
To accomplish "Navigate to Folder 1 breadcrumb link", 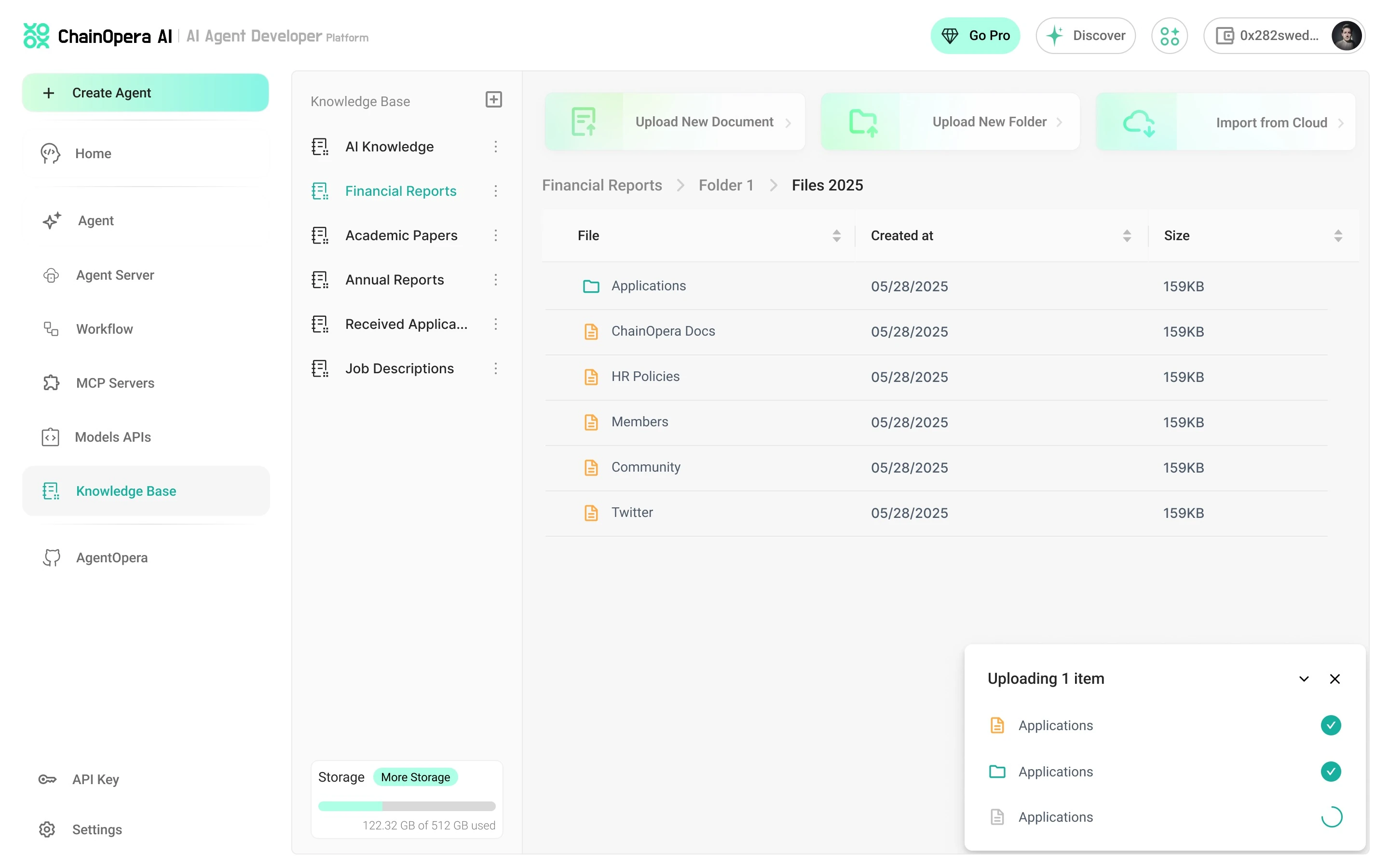I will click(x=725, y=186).
